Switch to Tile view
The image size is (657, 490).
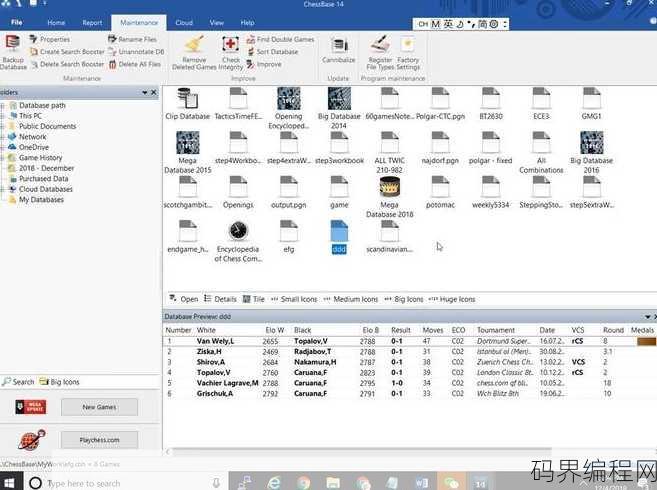(x=254, y=299)
